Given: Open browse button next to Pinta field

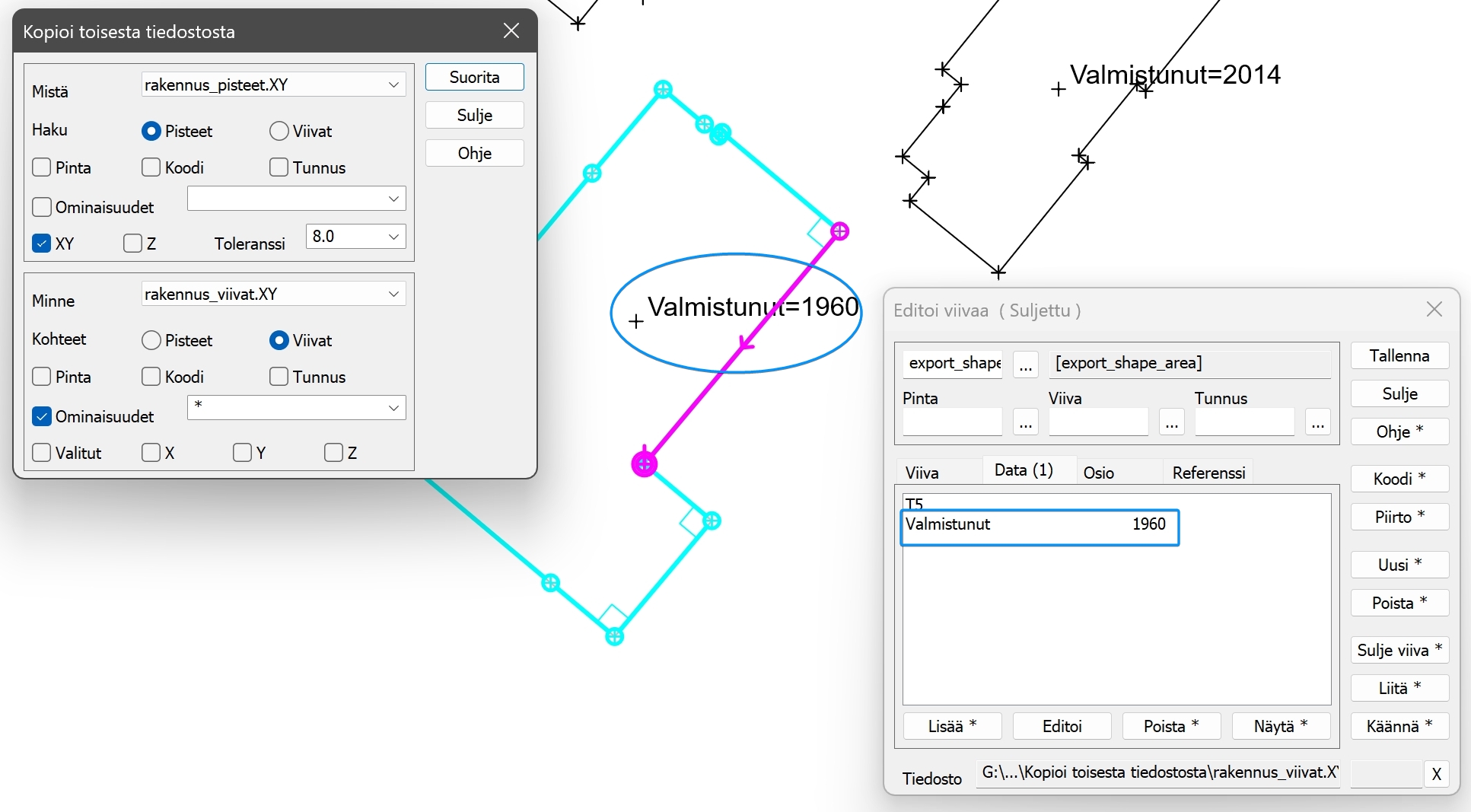Looking at the screenshot, I should pyautogui.click(x=1025, y=422).
